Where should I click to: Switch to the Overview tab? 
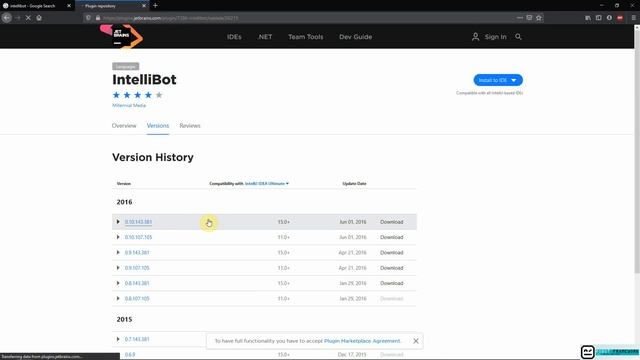pyautogui.click(x=124, y=126)
